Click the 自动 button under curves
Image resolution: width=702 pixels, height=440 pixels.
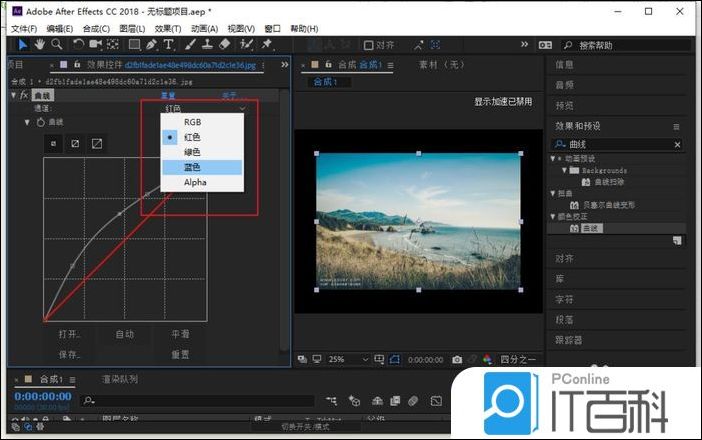[x=124, y=334]
